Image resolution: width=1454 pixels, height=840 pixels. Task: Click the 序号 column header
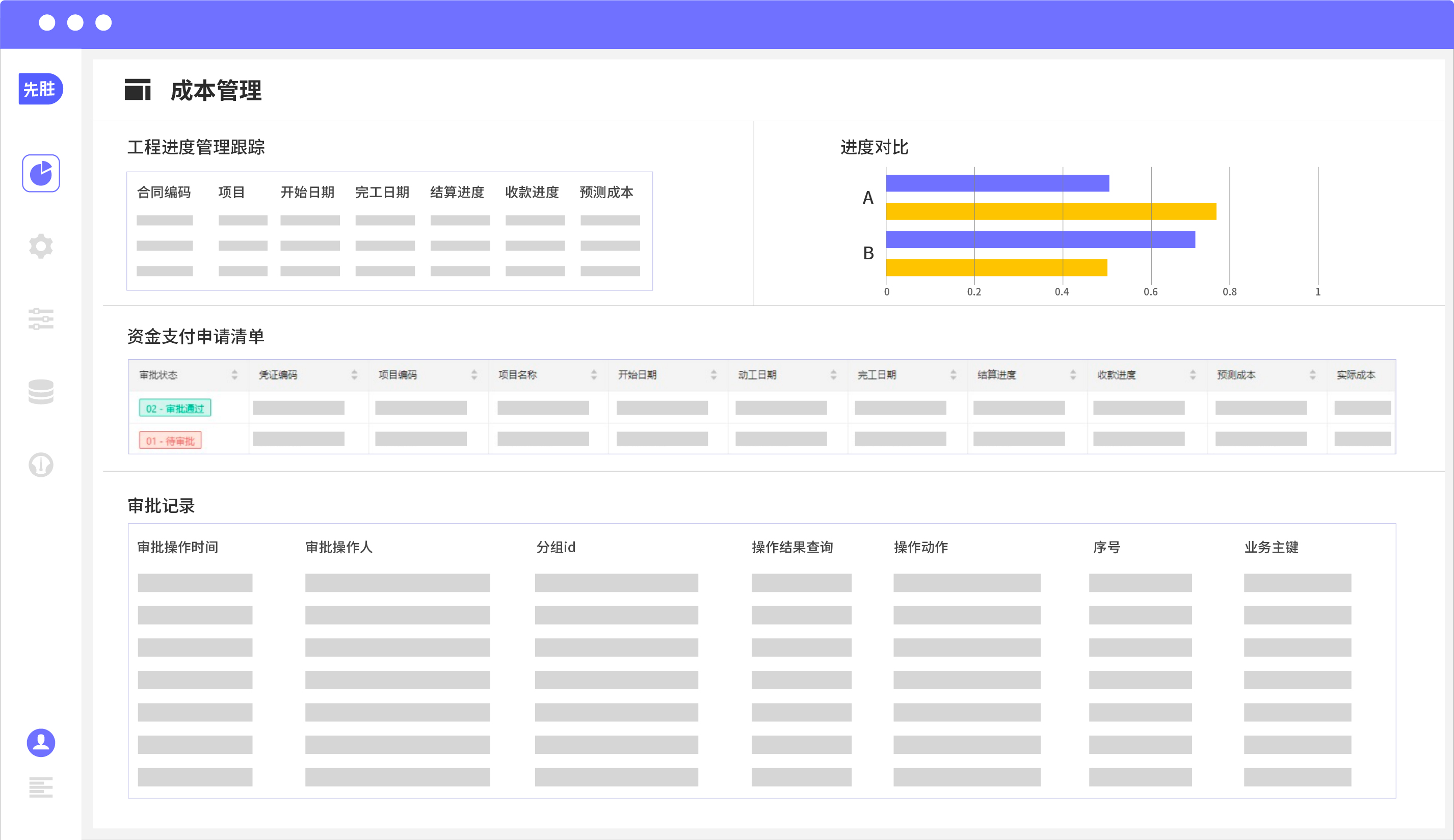click(1106, 547)
